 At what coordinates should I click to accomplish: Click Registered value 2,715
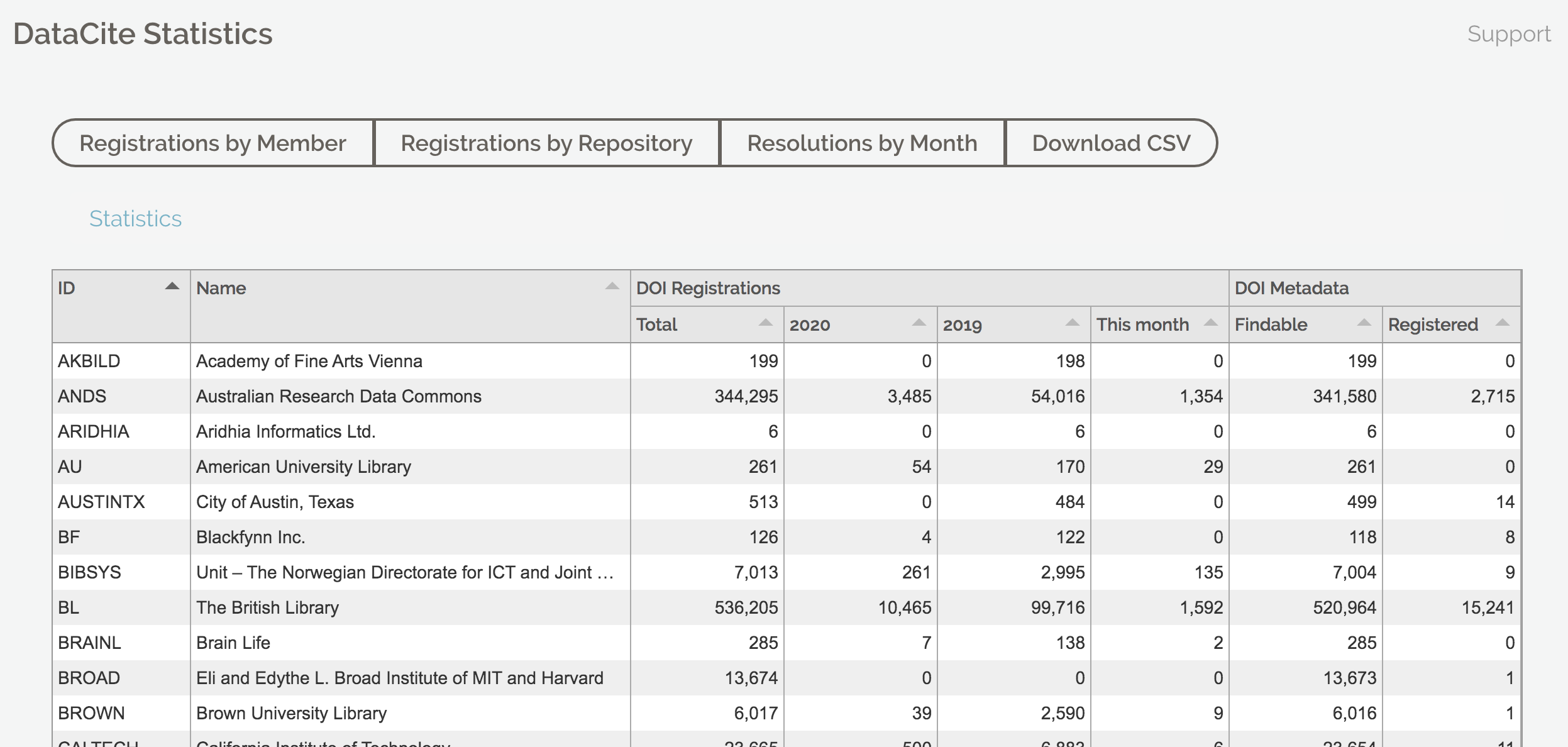(x=1493, y=396)
